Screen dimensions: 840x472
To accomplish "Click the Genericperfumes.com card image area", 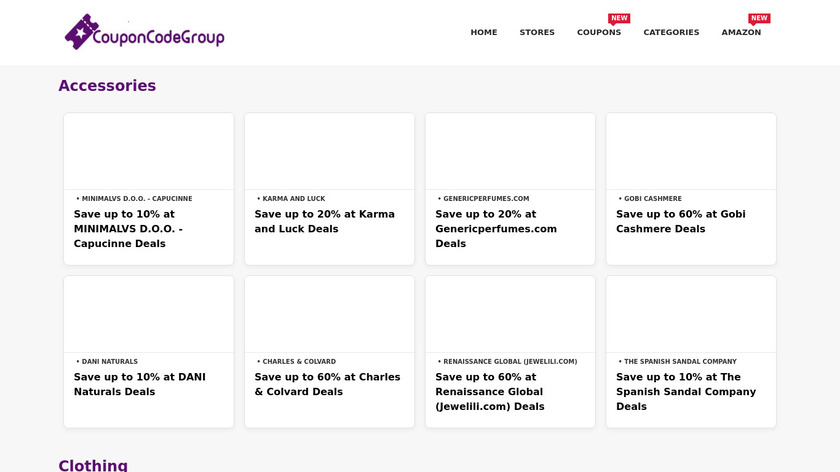I will pyautogui.click(x=510, y=151).
